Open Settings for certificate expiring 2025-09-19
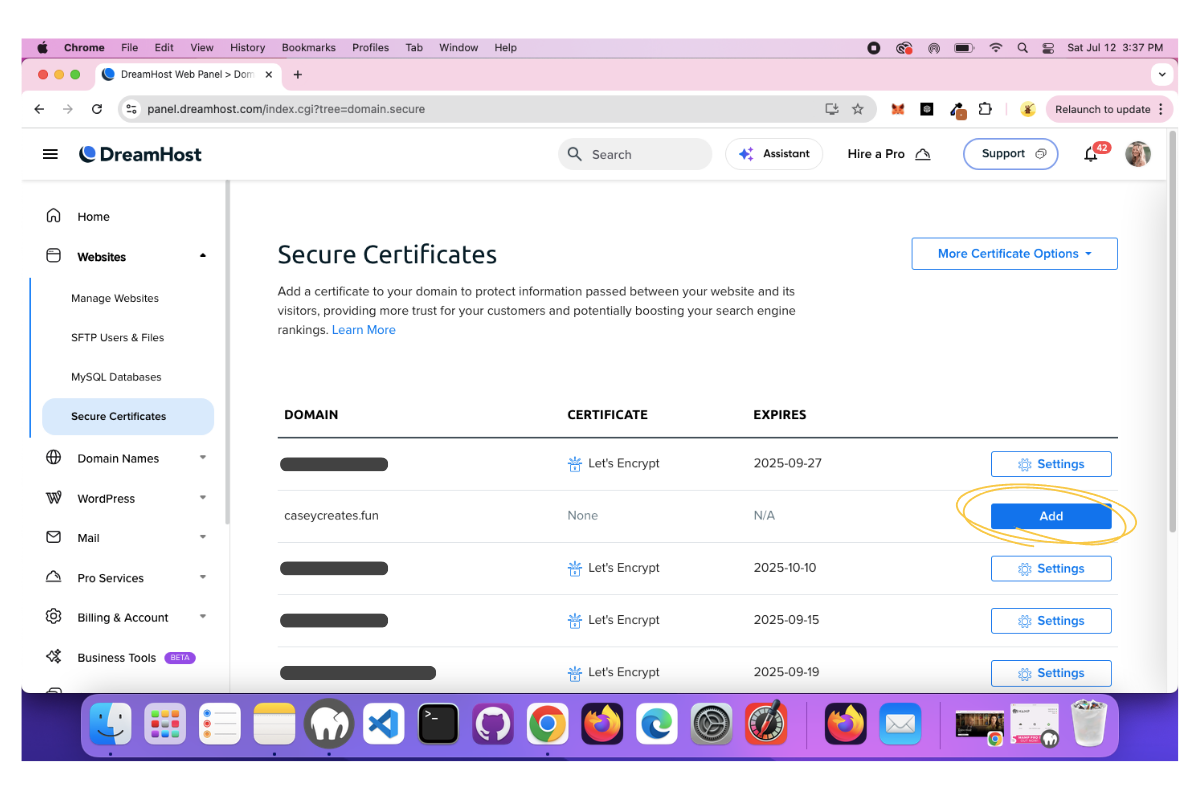The height and width of the screenshot is (800, 1200). 1051,673
